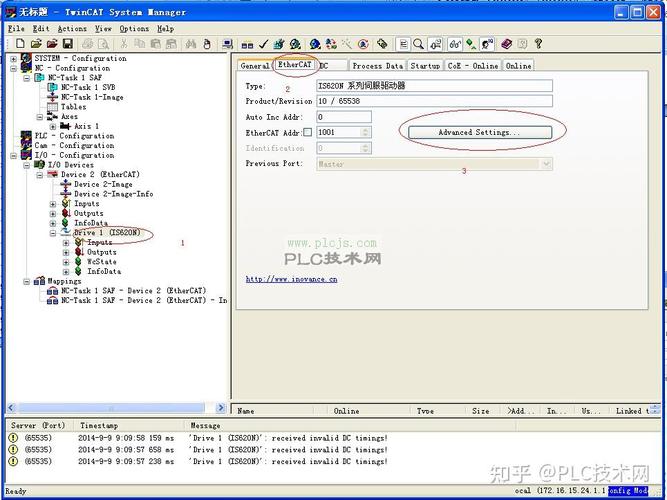
Task: Click the Device 2 (EtherCAT) node icon
Action: coord(53,174)
